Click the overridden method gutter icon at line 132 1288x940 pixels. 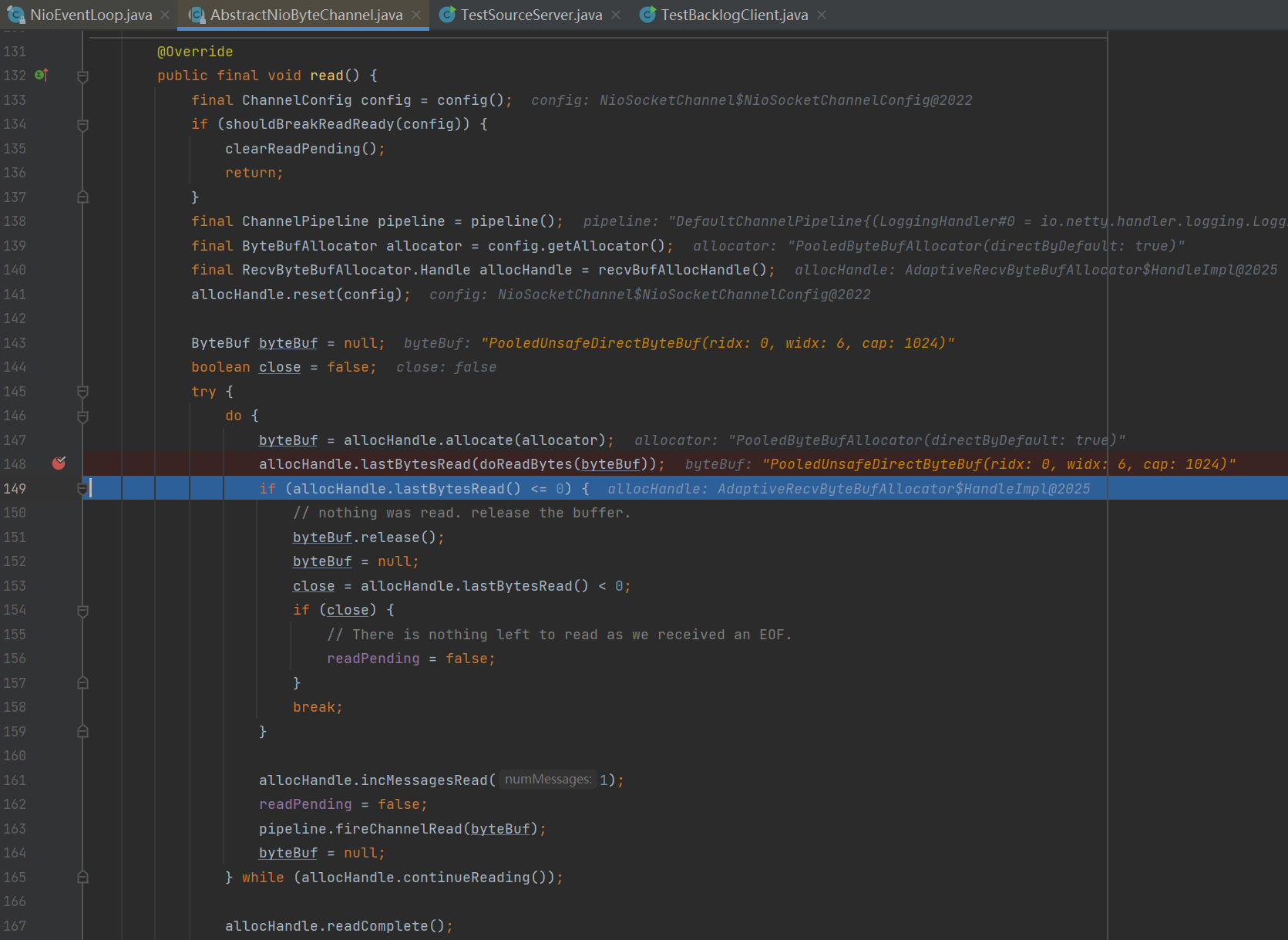click(x=42, y=75)
